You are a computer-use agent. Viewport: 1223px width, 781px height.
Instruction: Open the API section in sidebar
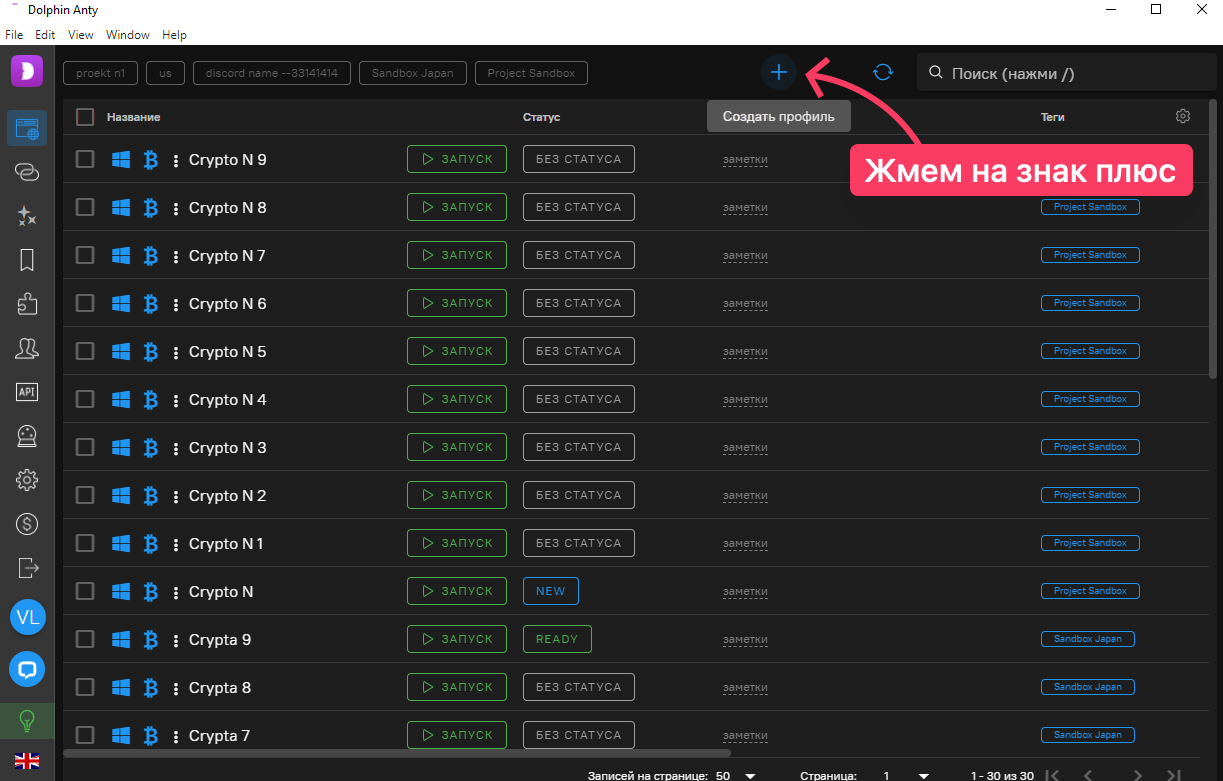[27, 392]
